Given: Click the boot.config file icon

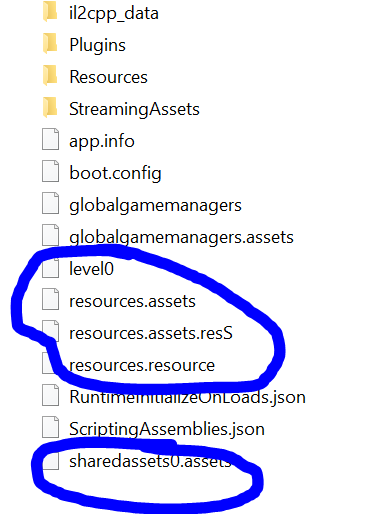Looking at the screenshot, I should click(50, 172).
